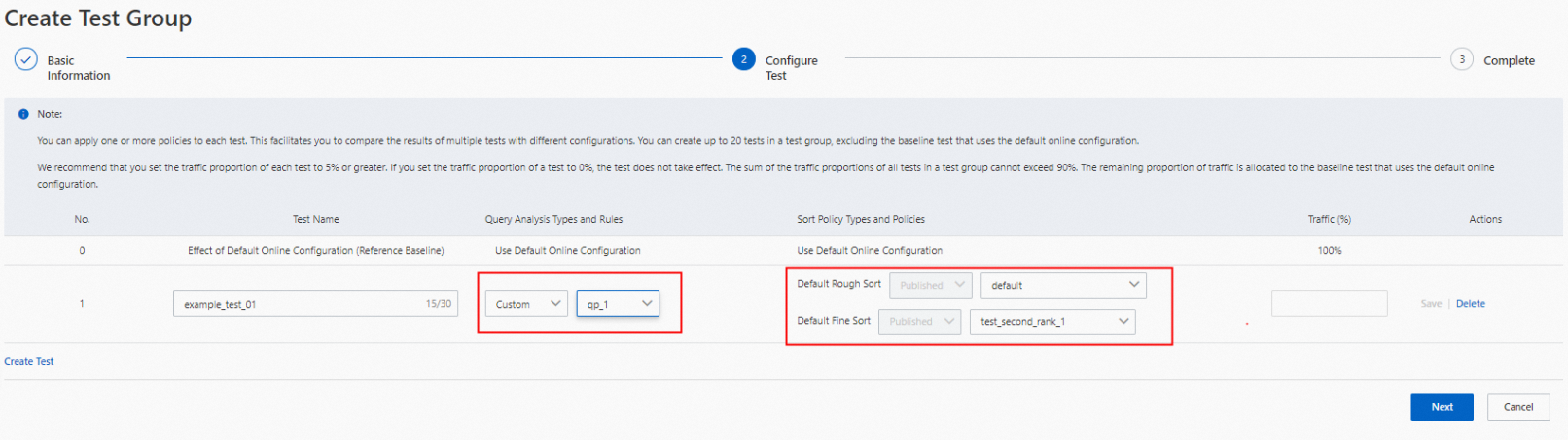Open the Custom query analysis type dropdown
This screenshot has width=1568, height=440.
point(526,304)
